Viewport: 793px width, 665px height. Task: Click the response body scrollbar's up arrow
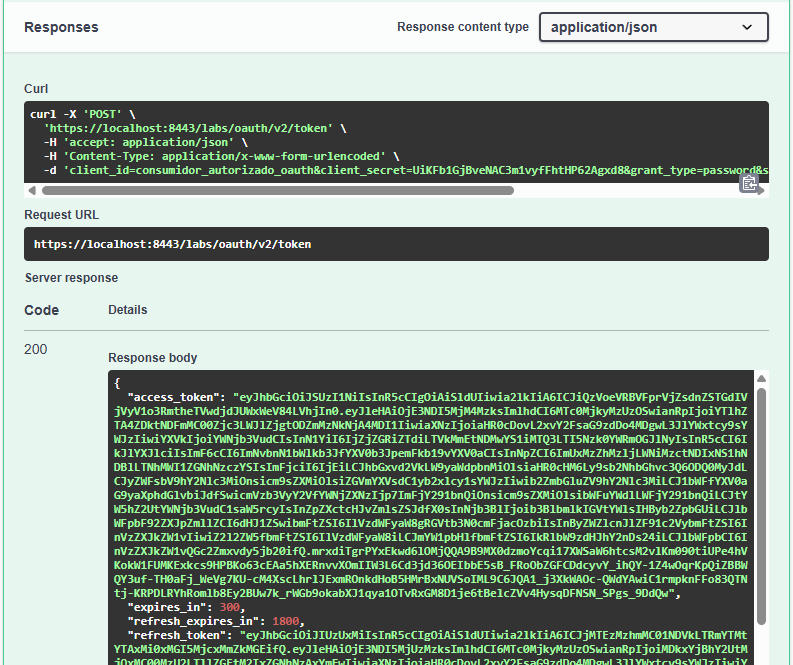[x=761, y=379]
